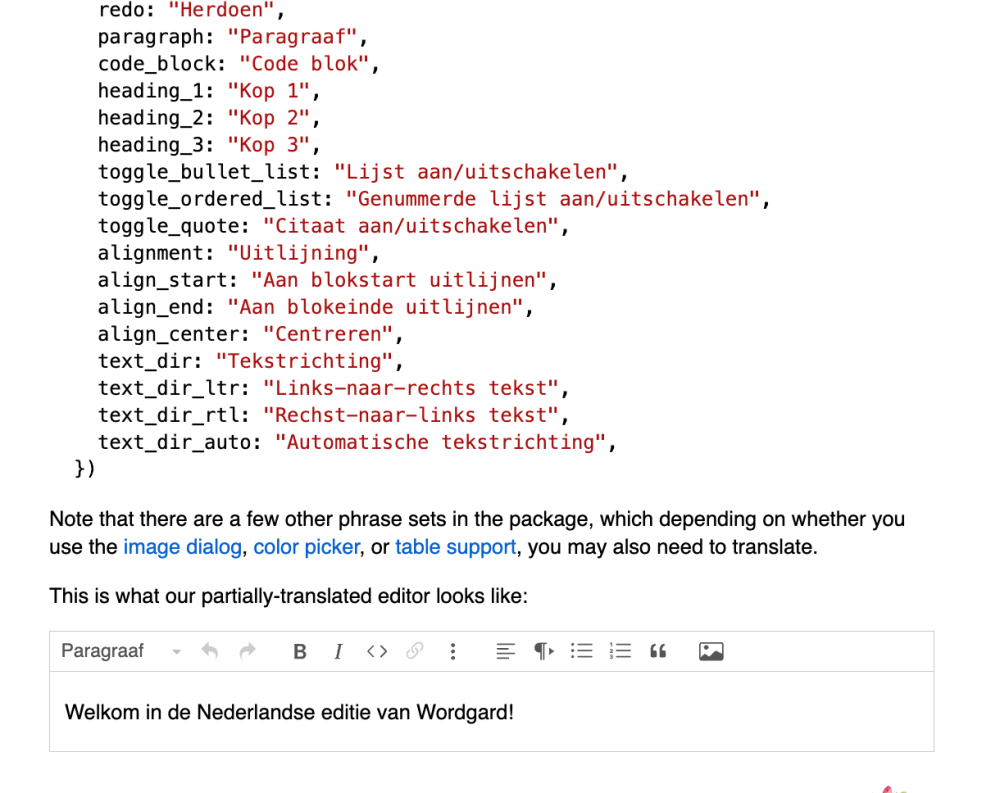Click the string "Kop 3"

click(268, 145)
